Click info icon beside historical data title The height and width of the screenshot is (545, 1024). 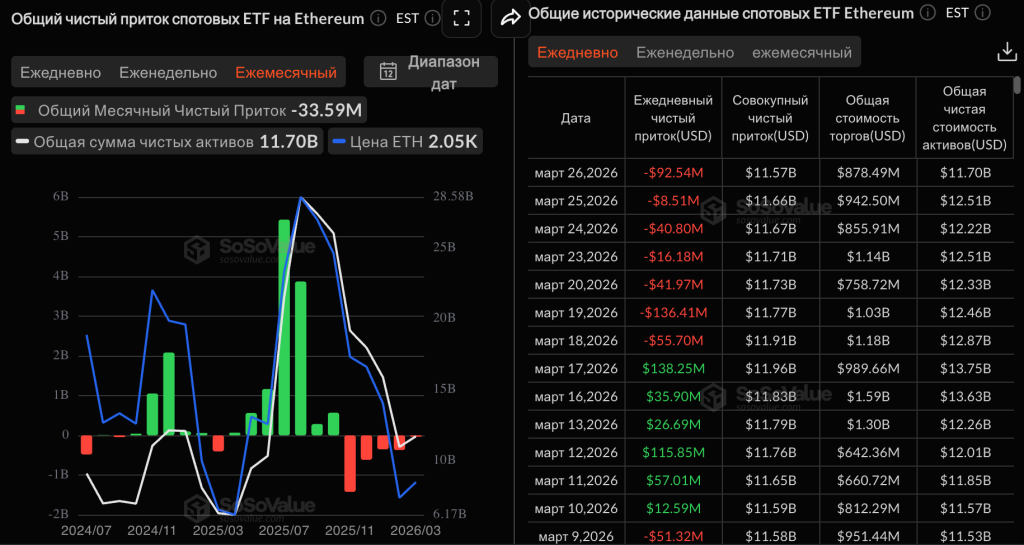(926, 13)
